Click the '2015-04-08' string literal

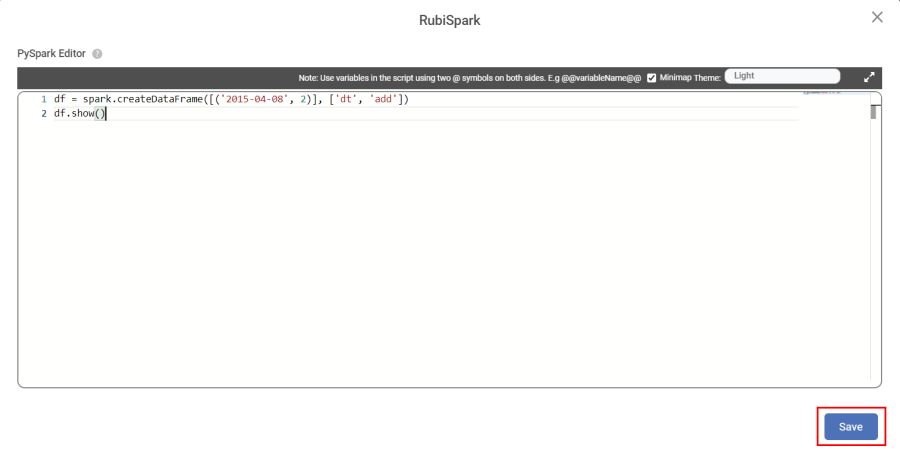click(x=254, y=99)
